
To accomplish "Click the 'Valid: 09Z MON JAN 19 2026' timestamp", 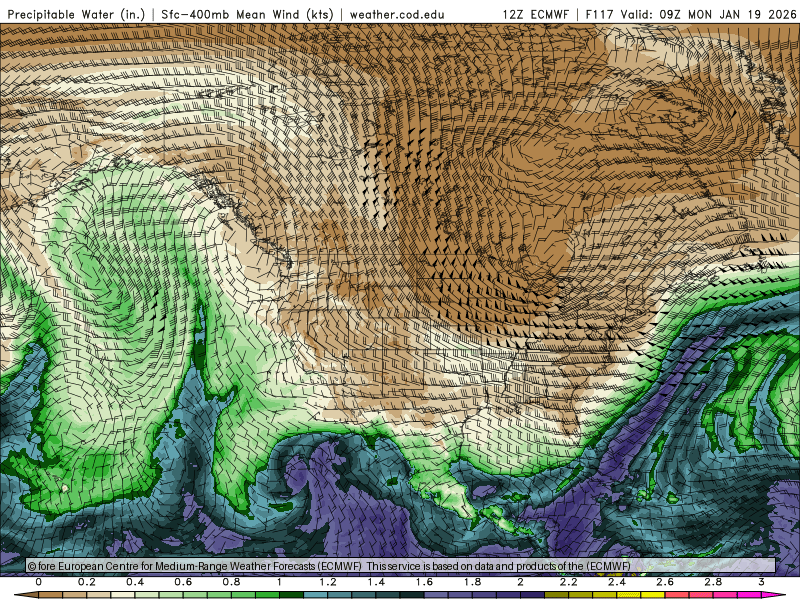I will [x=708, y=14].
